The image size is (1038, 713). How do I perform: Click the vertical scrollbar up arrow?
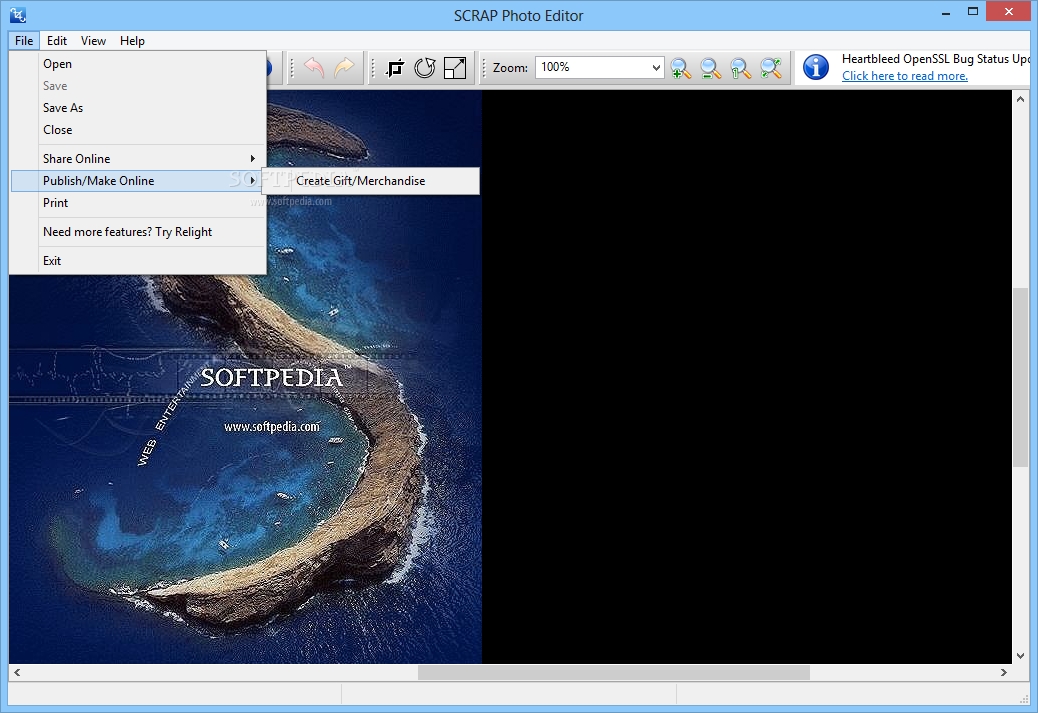1020,99
